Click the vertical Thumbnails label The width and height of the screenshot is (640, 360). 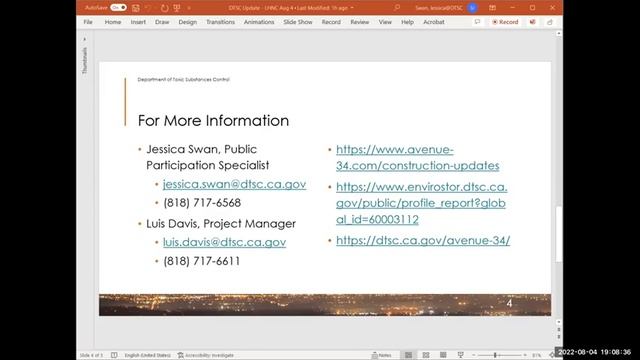click(84, 60)
